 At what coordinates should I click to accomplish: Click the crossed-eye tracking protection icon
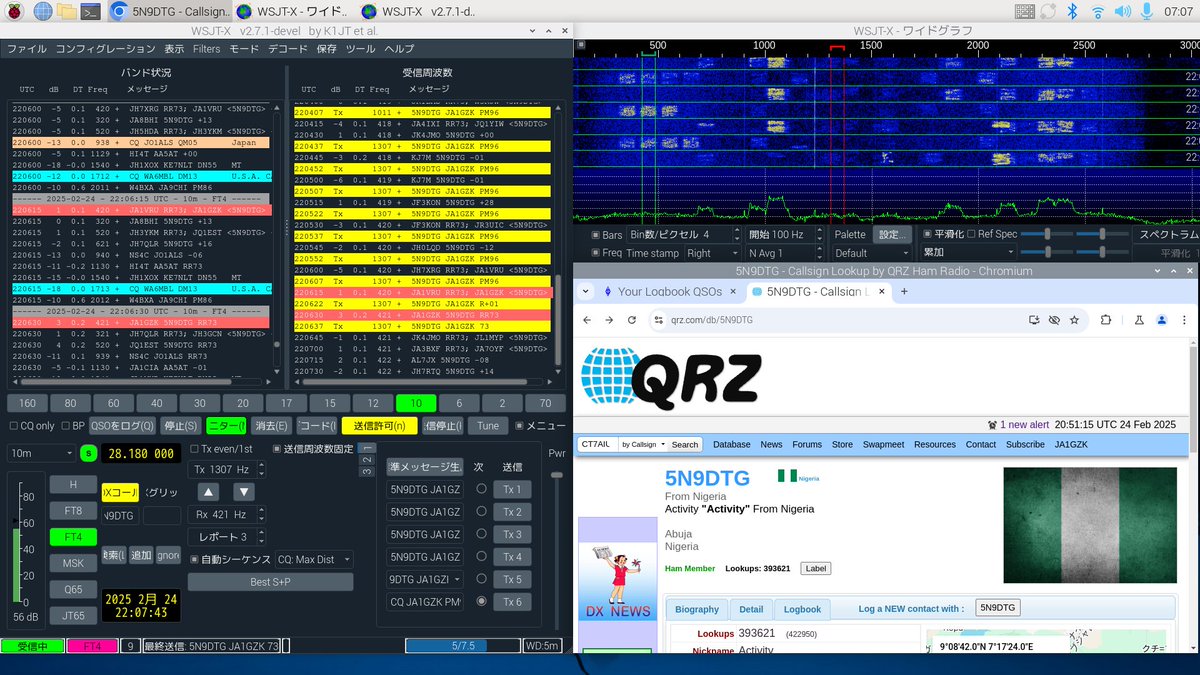point(1054,320)
